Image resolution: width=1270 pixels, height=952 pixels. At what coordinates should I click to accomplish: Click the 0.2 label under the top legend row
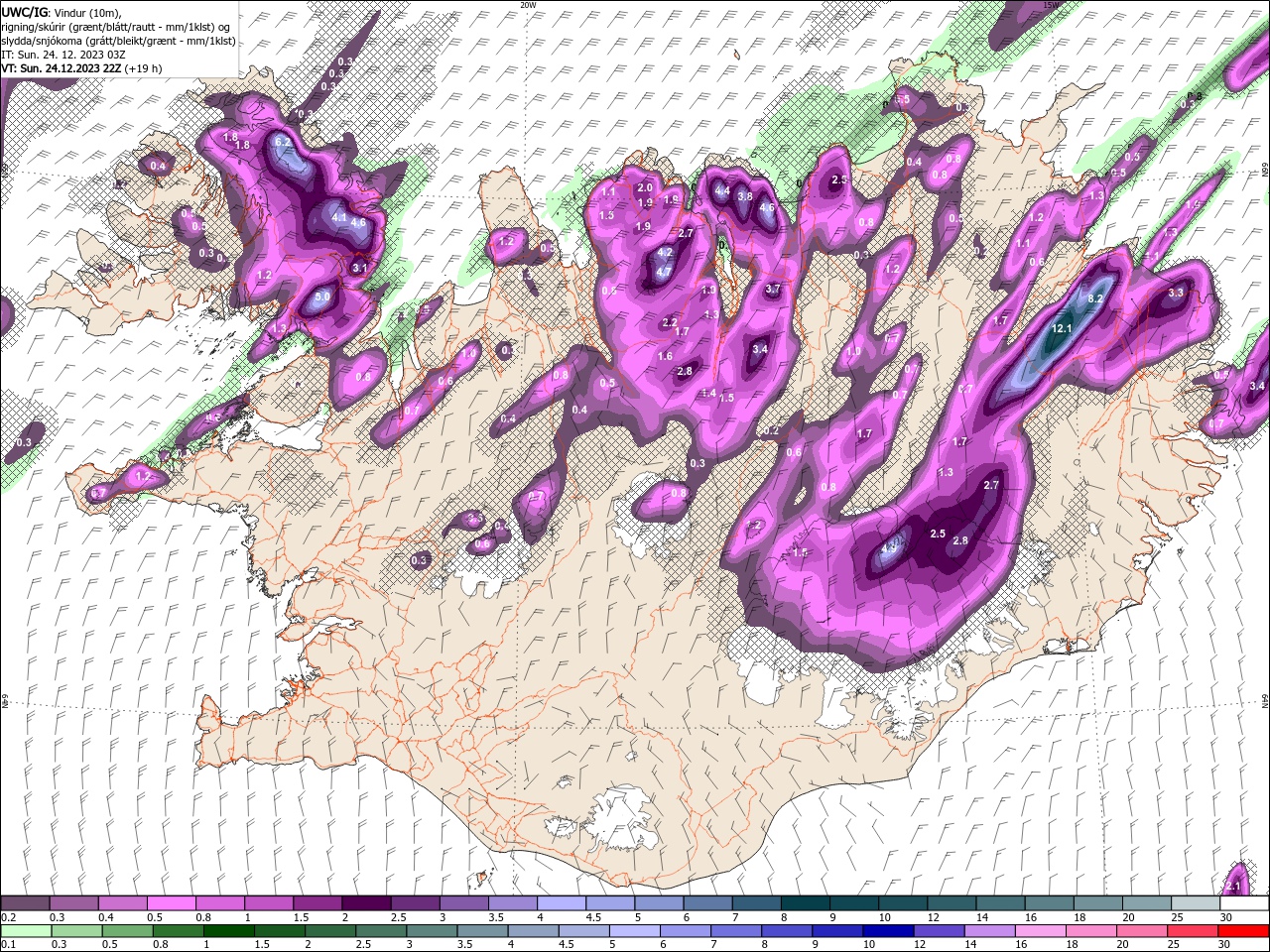click(8, 917)
